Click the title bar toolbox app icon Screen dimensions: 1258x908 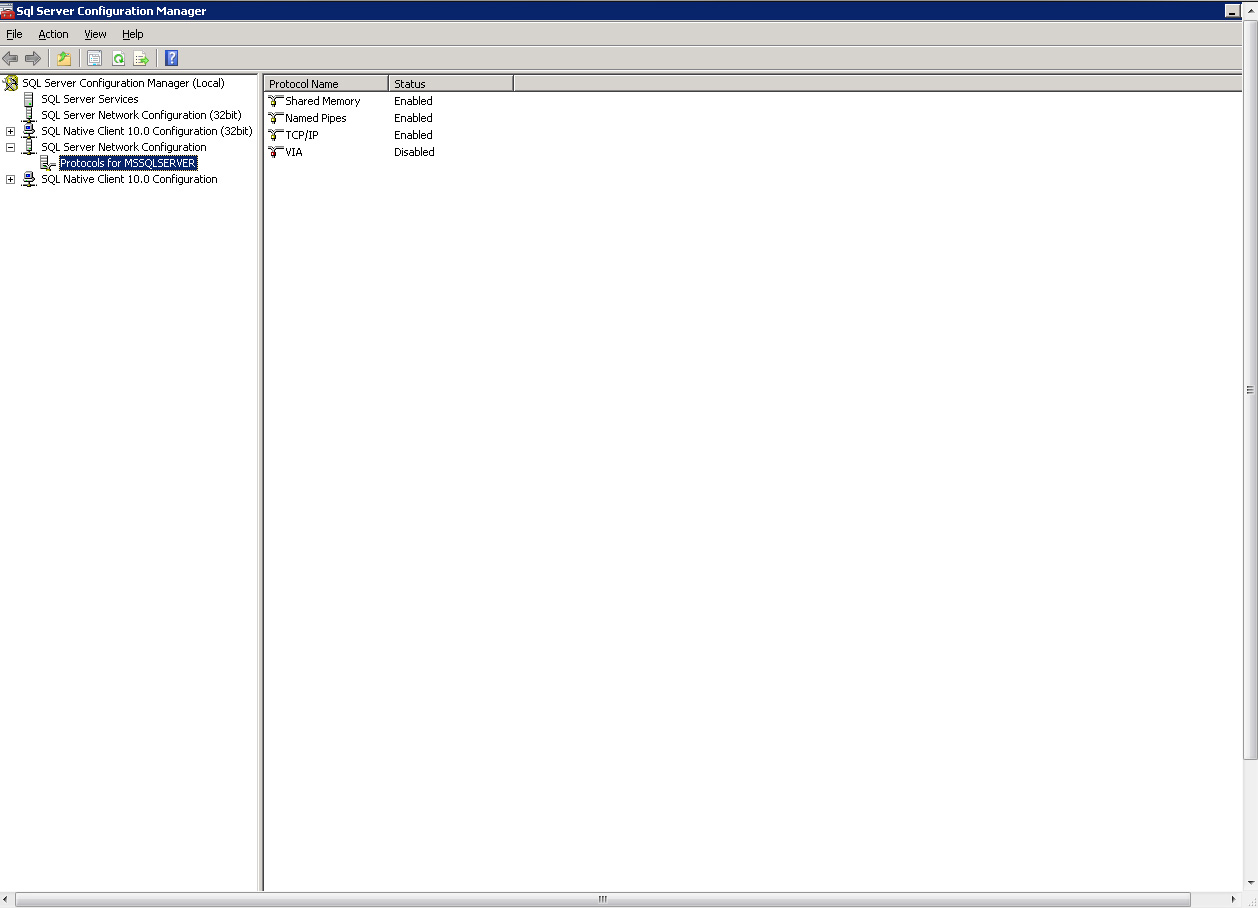[x=8, y=11]
